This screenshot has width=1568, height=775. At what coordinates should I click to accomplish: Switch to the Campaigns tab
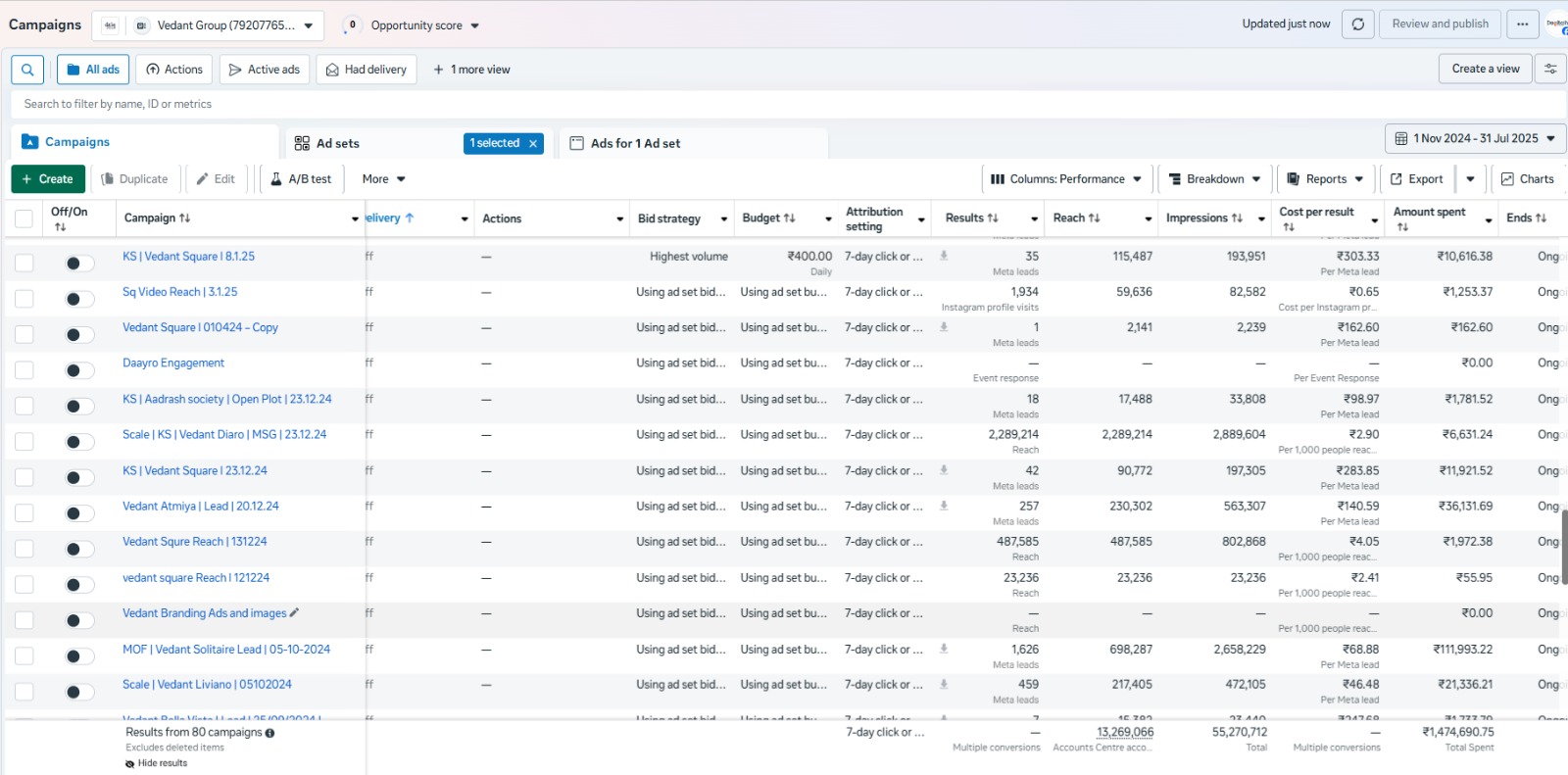145,142
